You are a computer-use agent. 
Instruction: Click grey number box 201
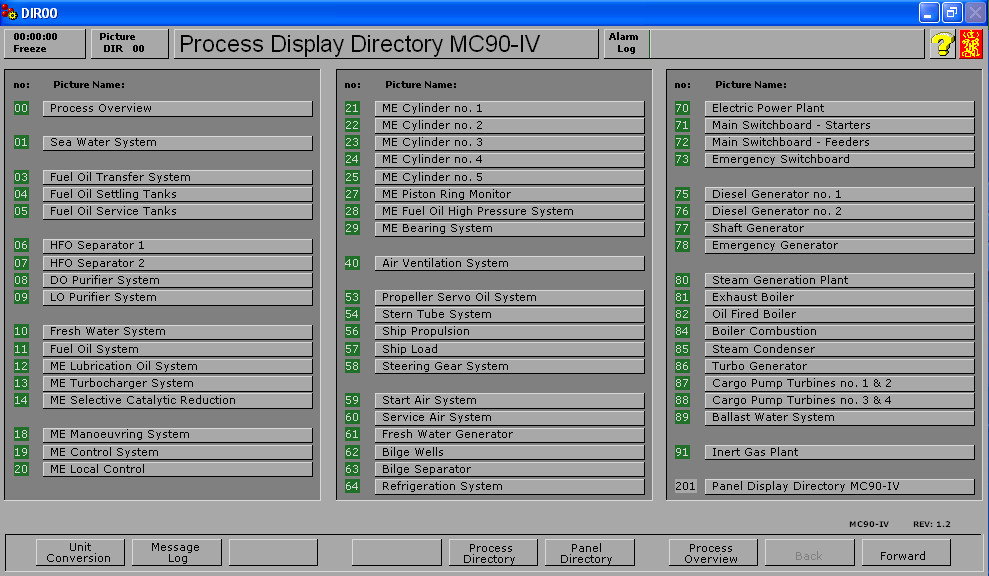pyautogui.click(x=684, y=487)
